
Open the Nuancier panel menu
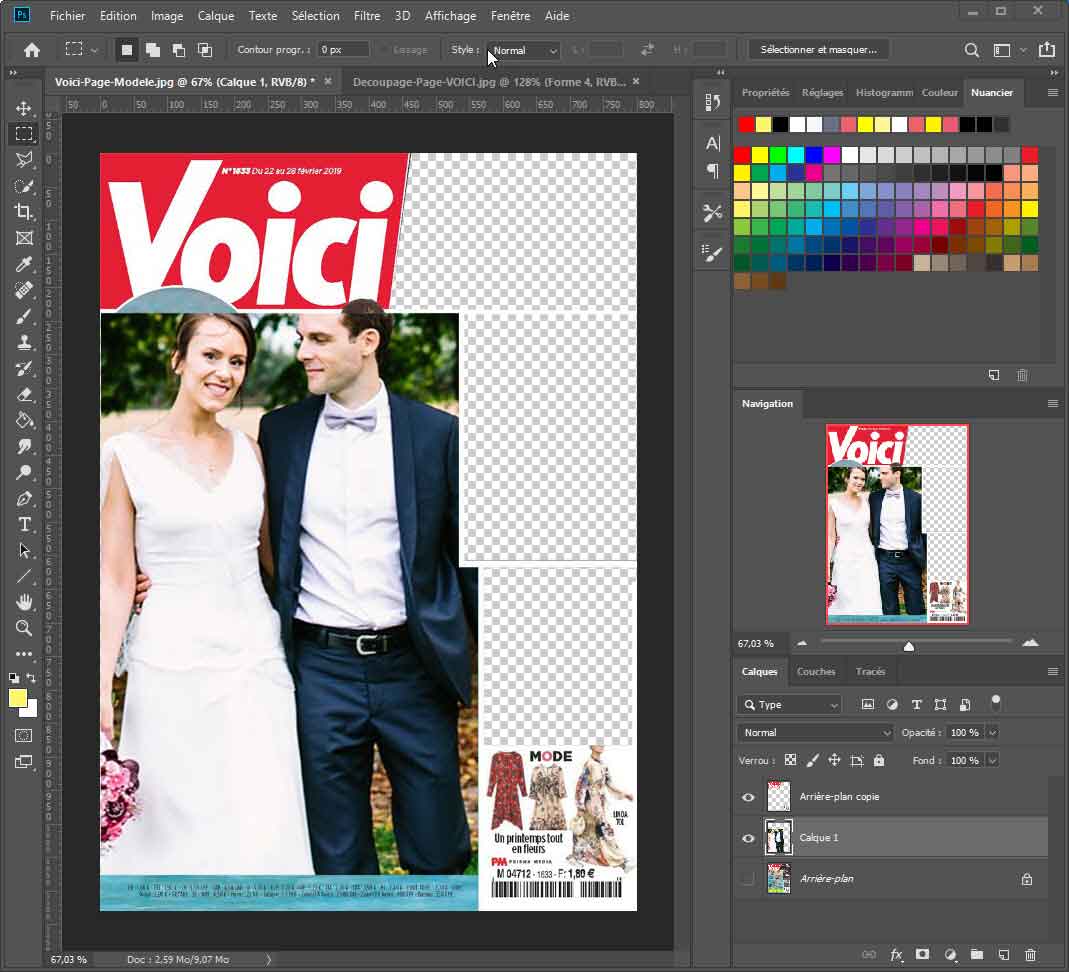[1053, 93]
